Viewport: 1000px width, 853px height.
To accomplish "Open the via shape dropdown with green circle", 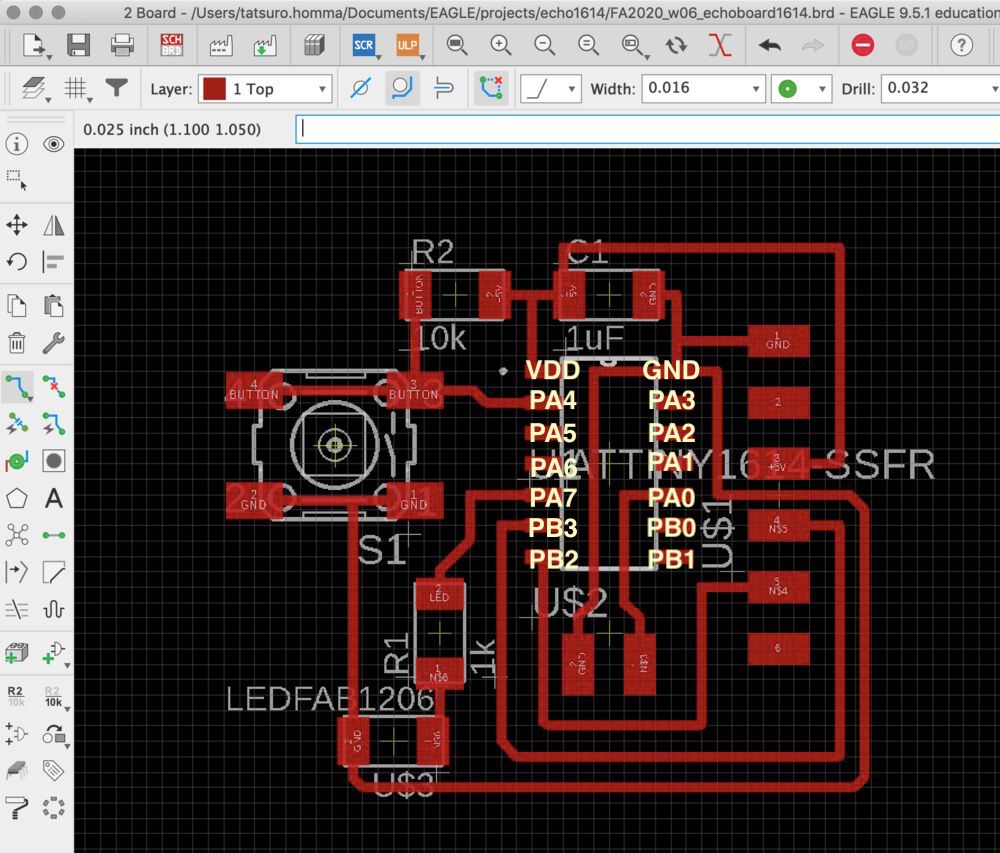I will pos(801,89).
